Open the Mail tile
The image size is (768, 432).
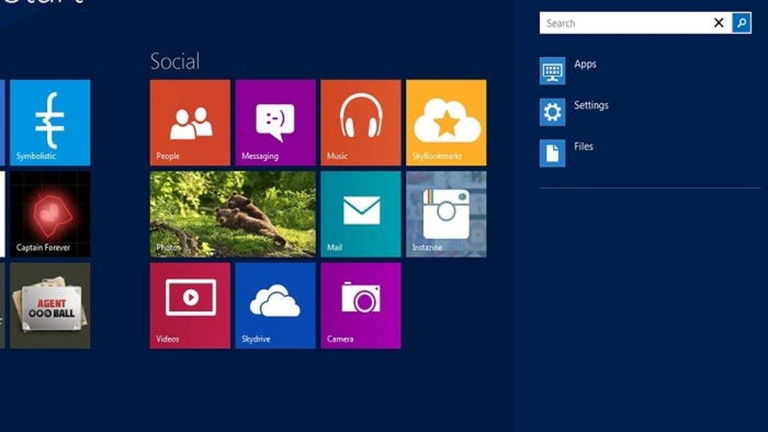tap(360, 214)
